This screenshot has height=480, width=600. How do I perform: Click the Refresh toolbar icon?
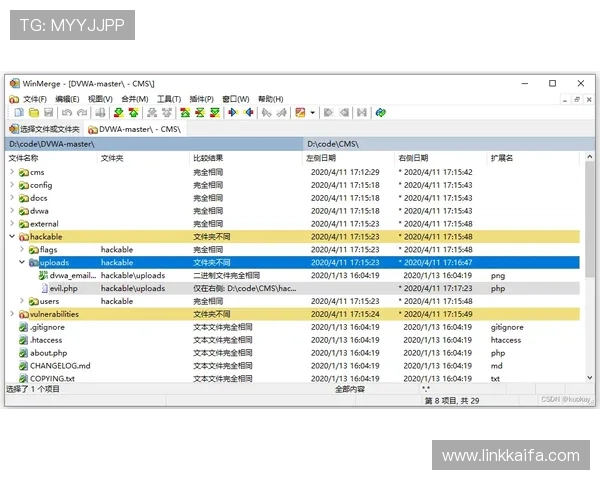point(381,113)
